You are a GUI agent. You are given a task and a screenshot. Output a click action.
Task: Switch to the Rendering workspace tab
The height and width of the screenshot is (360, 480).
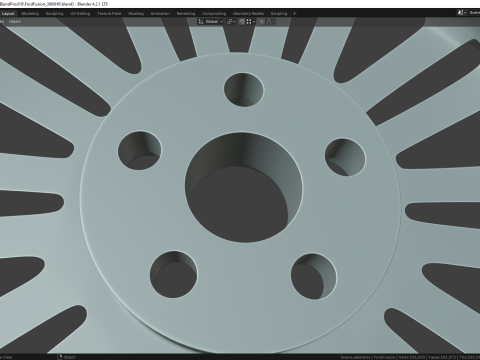(x=186, y=14)
